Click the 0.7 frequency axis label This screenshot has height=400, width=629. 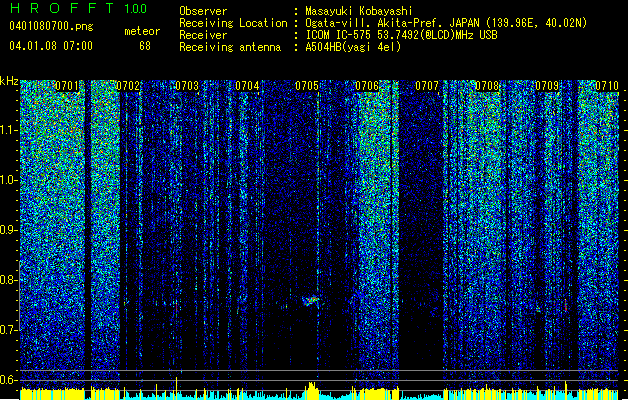coord(9,330)
